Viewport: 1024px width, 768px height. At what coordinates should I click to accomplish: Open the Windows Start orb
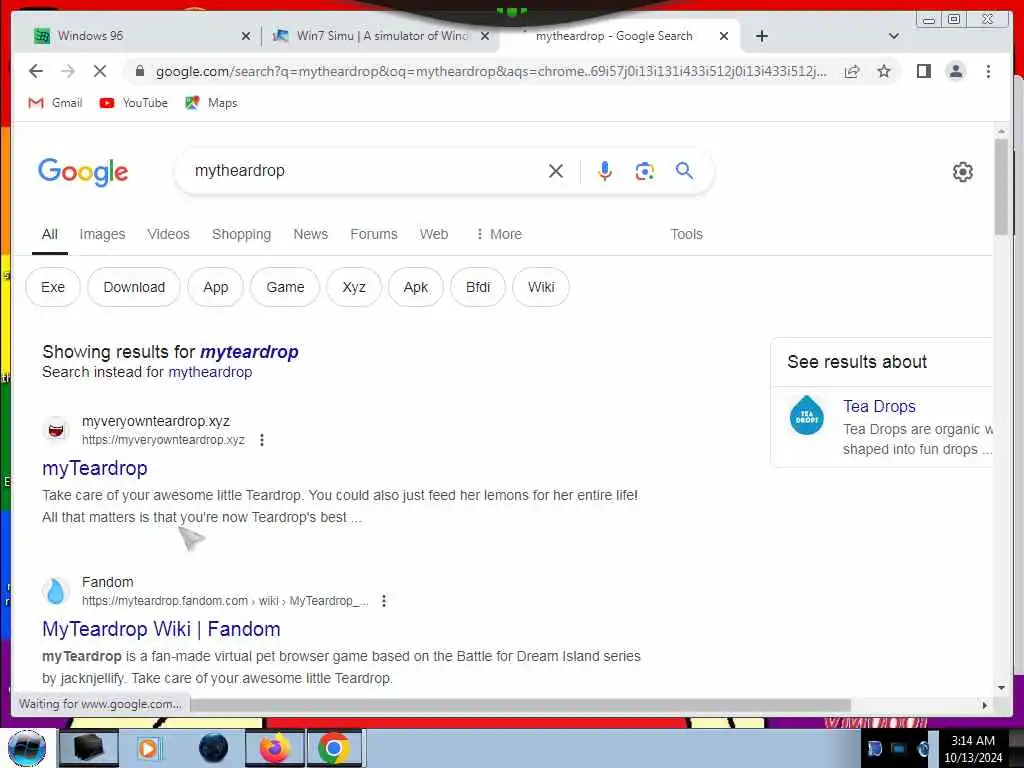click(x=27, y=748)
